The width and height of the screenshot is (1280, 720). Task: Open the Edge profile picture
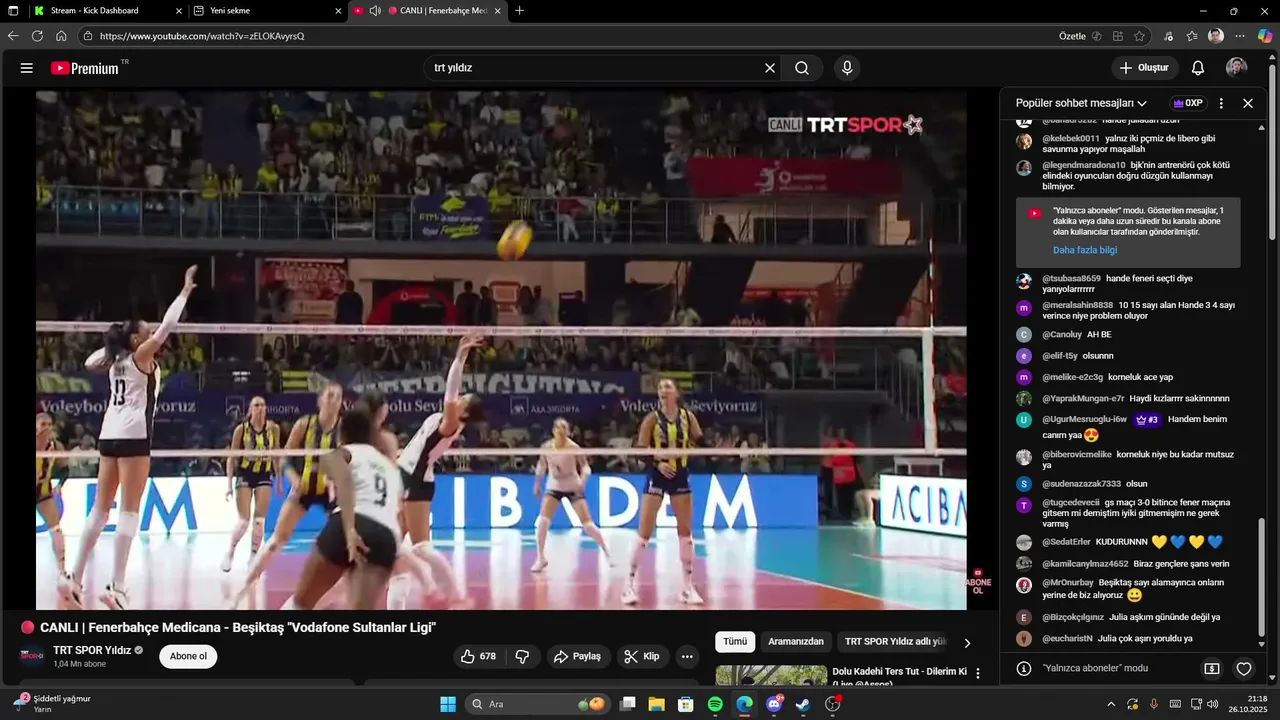1216,36
